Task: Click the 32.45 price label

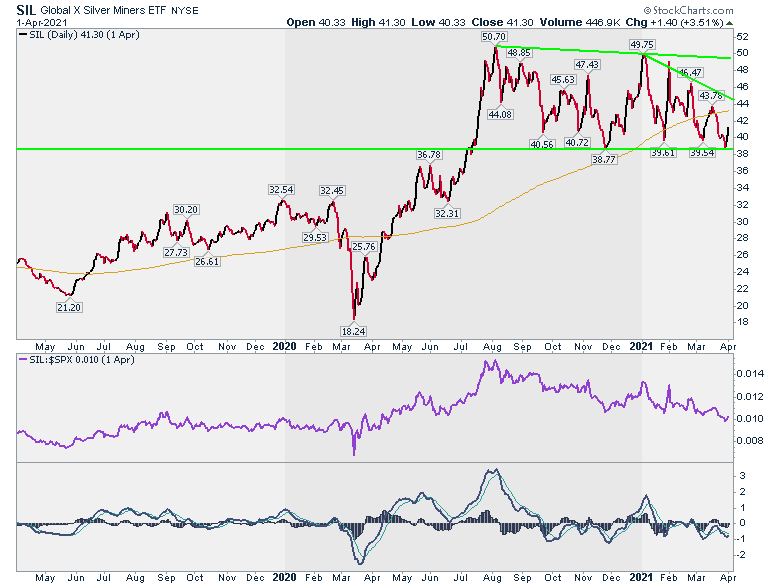Action: [332, 191]
